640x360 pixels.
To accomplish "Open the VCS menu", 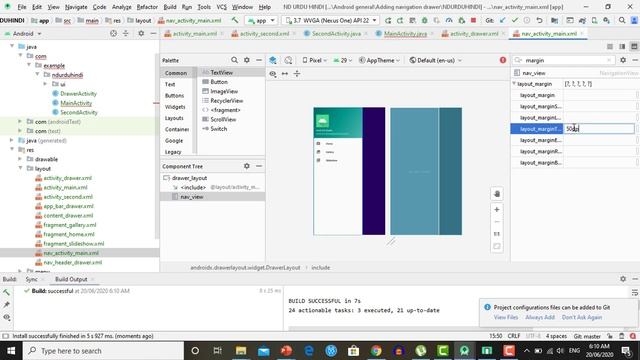I will click(x=221, y=7).
